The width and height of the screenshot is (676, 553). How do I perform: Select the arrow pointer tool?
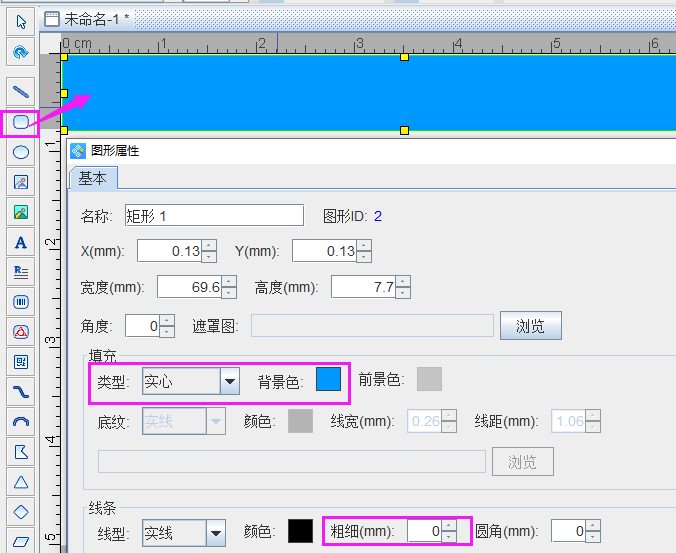coord(20,22)
